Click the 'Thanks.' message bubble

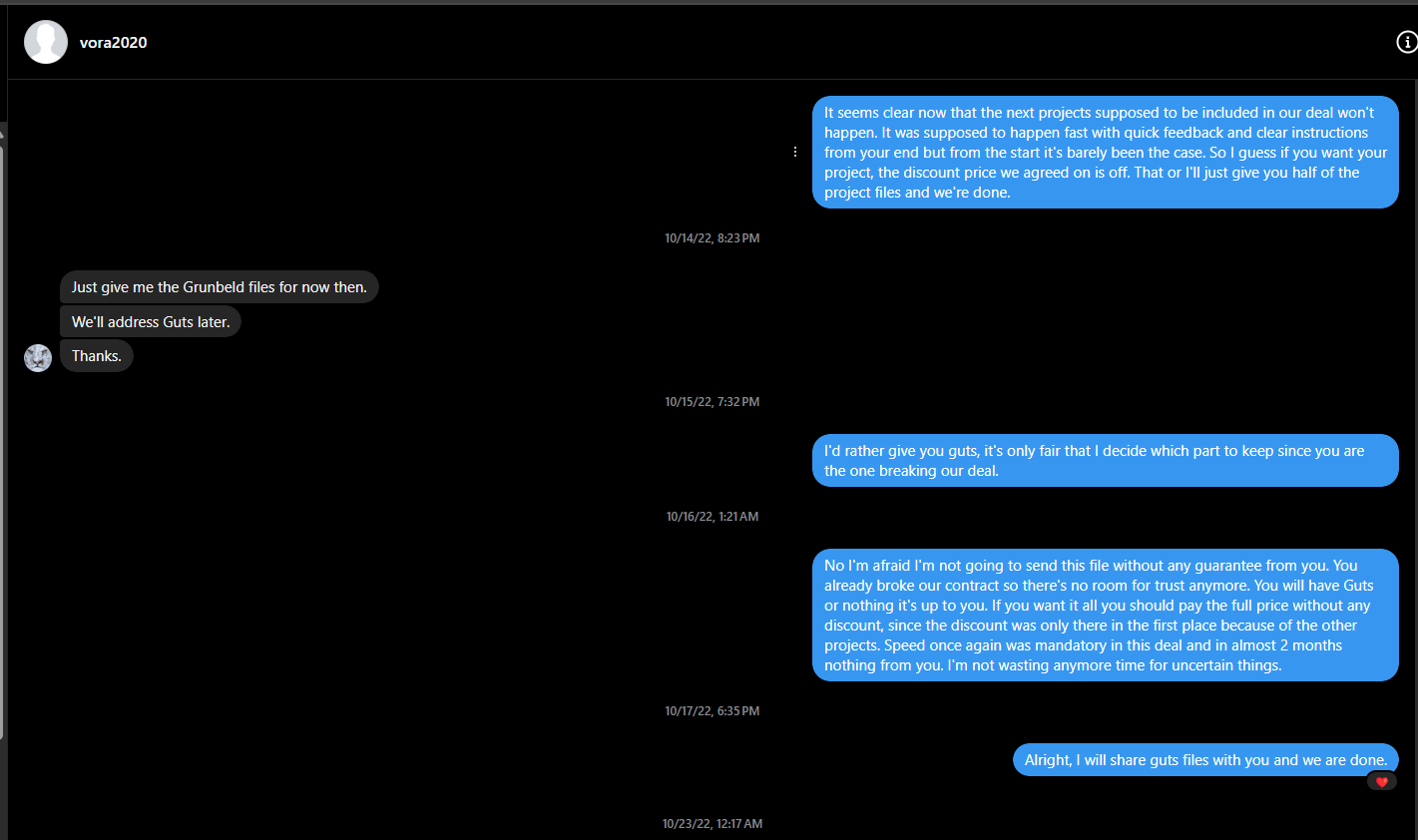click(x=97, y=356)
